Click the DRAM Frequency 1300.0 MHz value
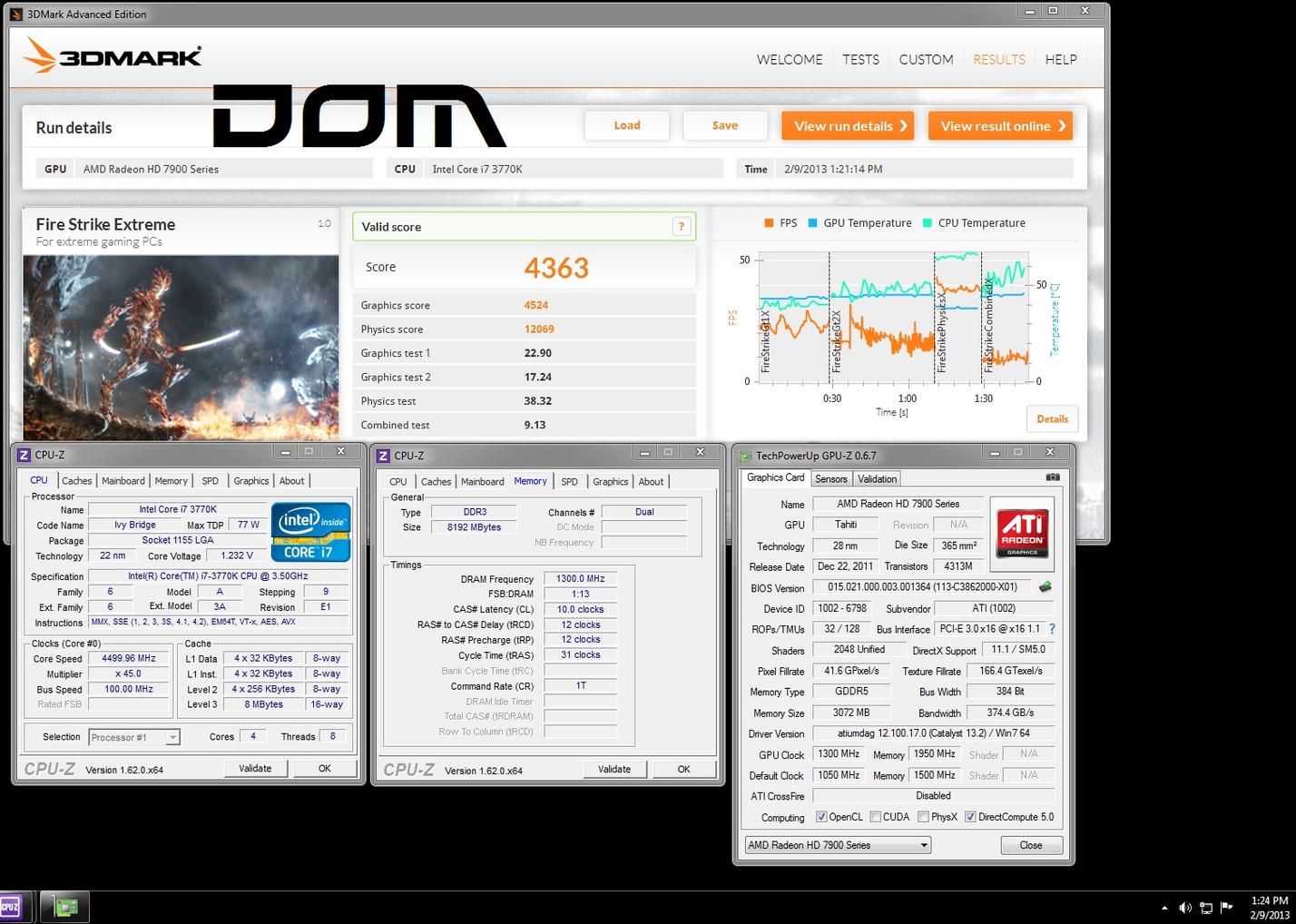This screenshot has width=1296, height=924. [581, 579]
